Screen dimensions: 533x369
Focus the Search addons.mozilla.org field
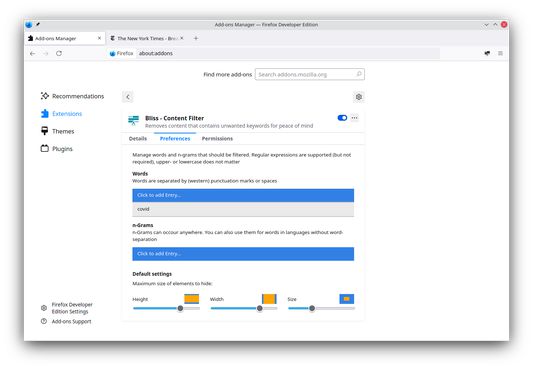(x=310, y=74)
